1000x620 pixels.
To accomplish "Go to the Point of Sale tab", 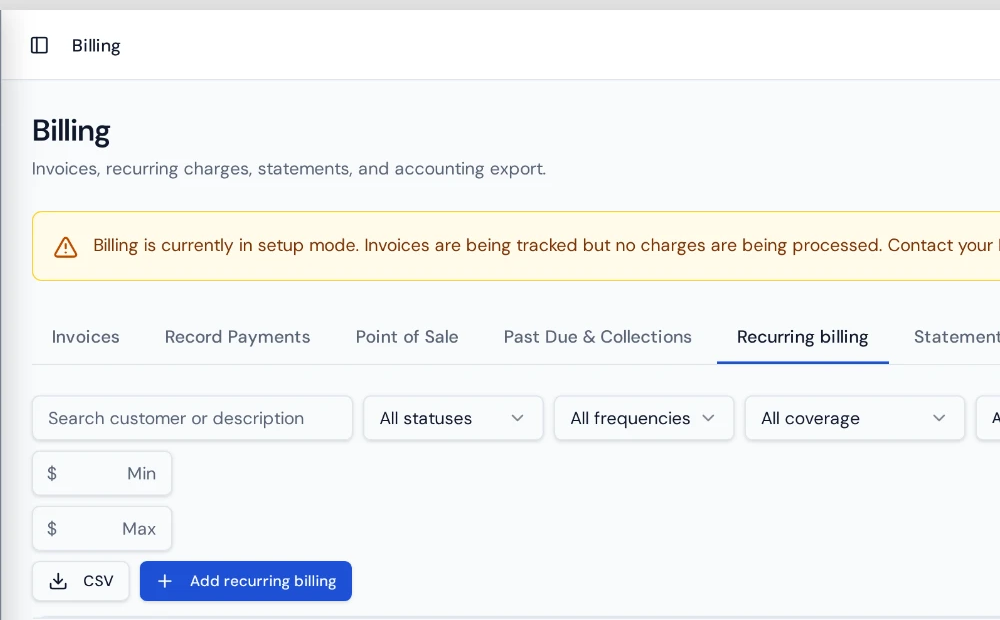I will tap(407, 337).
